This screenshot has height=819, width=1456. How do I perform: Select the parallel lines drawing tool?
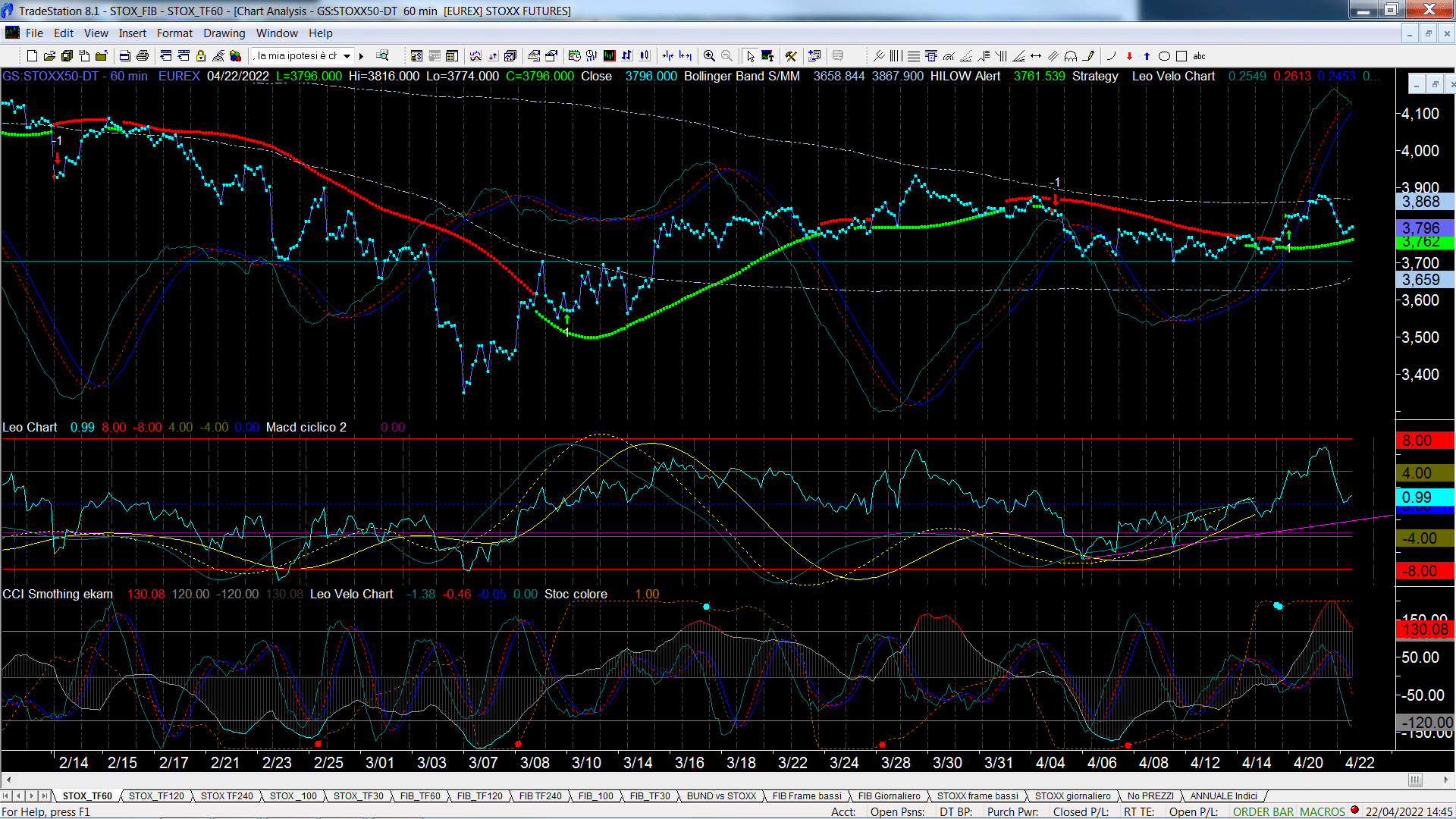(x=1053, y=55)
